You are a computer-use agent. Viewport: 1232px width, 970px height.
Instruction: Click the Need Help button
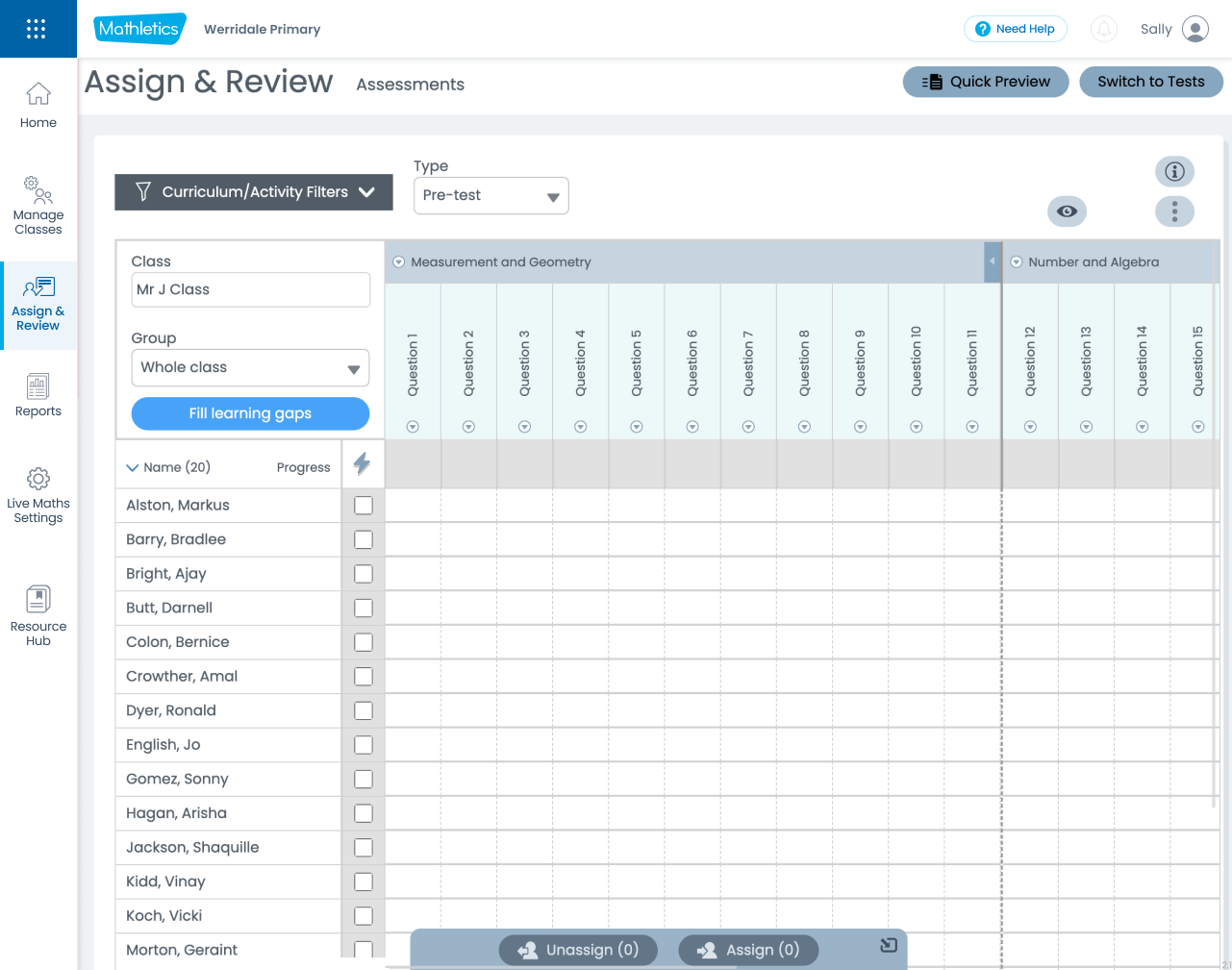click(x=1016, y=29)
